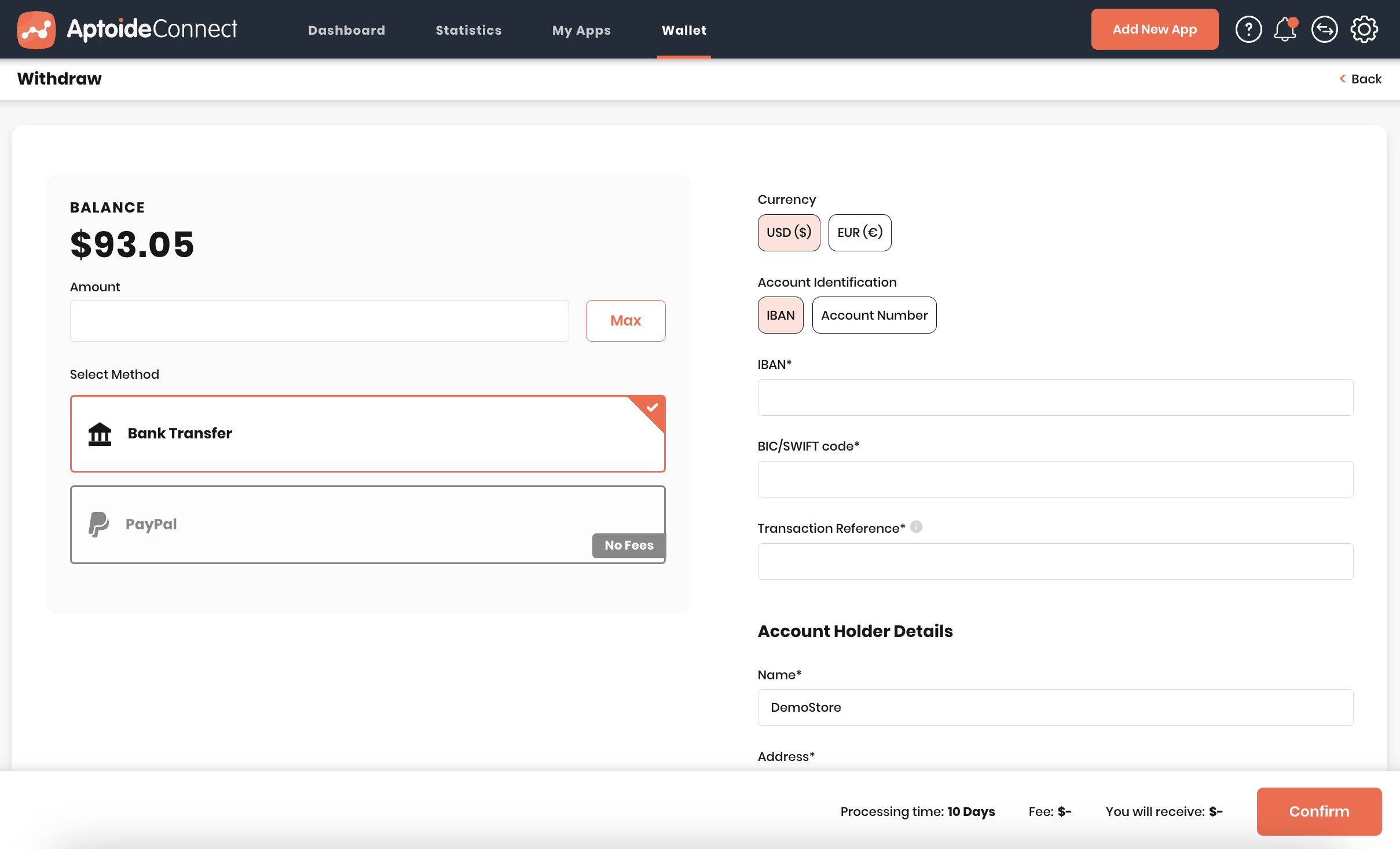Click the switch account arrows icon
The width and height of the screenshot is (1400, 849).
(x=1324, y=30)
